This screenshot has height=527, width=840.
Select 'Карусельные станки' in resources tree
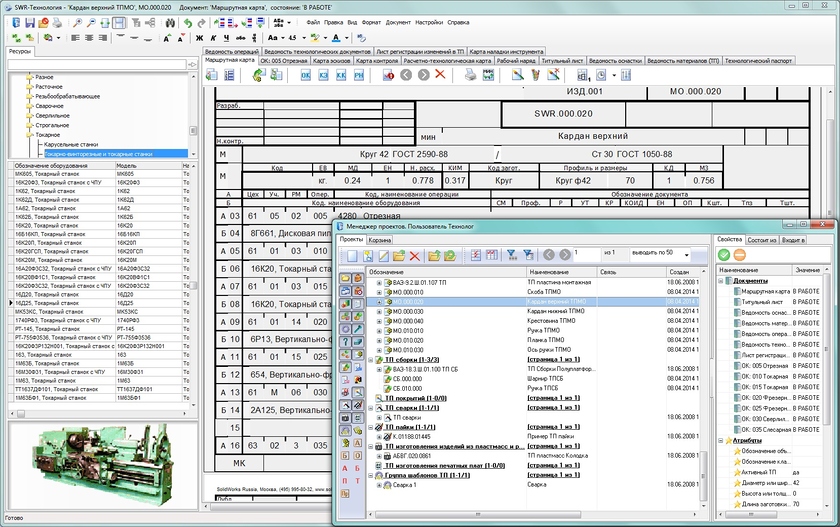point(69,145)
